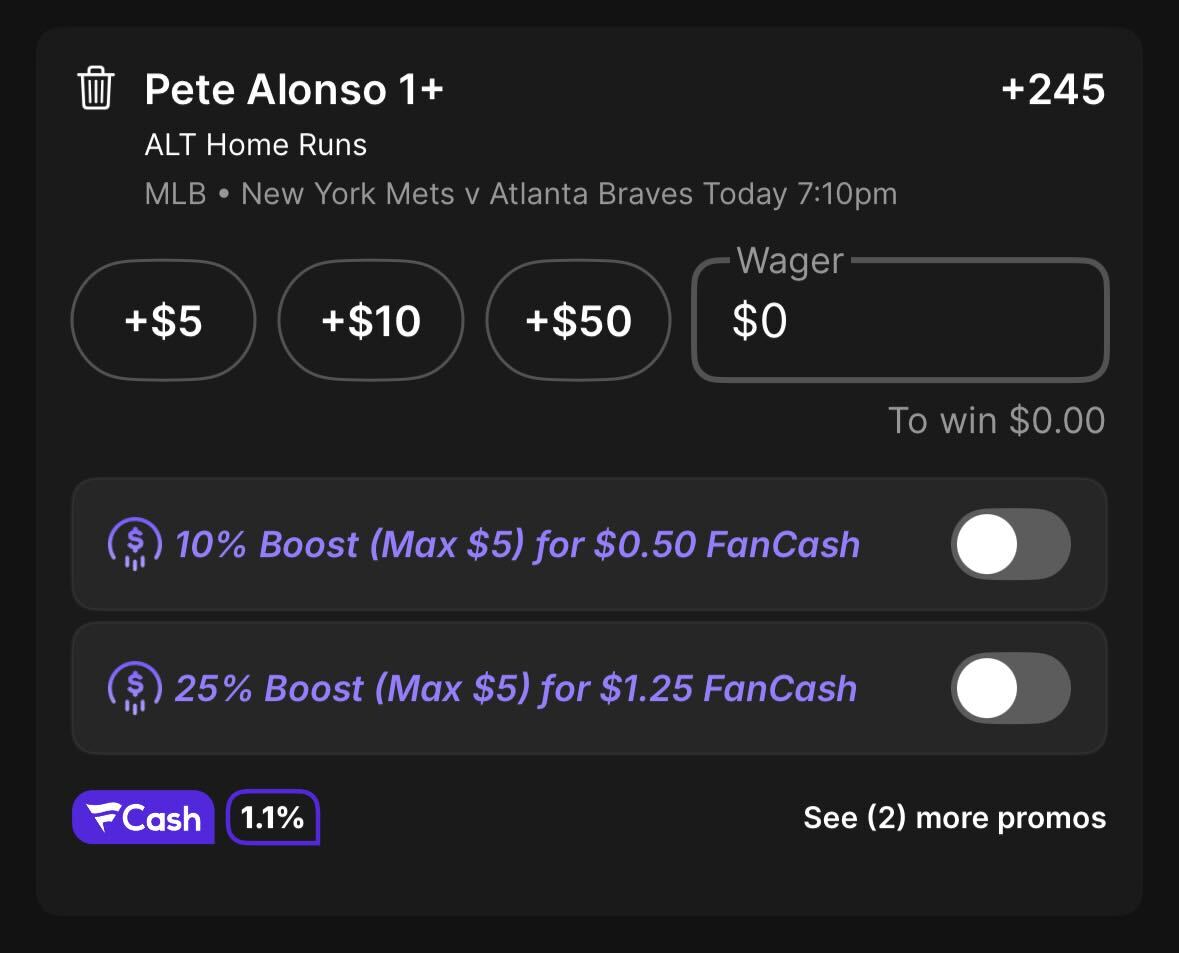Add $10 to the wager
Image resolution: width=1179 pixels, height=953 pixels.
point(371,320)
